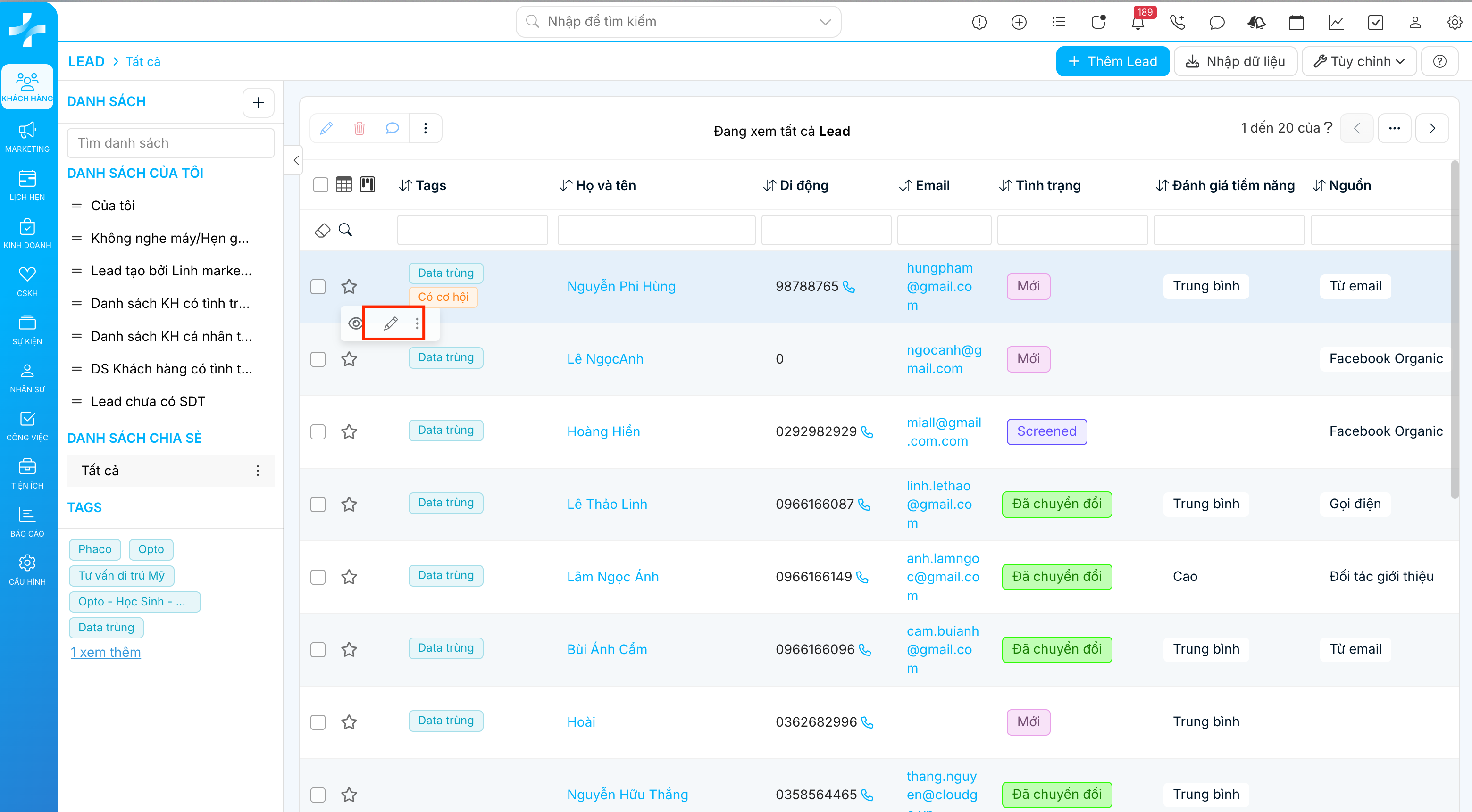Open search bar dropdown chevron
This screenshot has width=1472, height=812.
825,22
